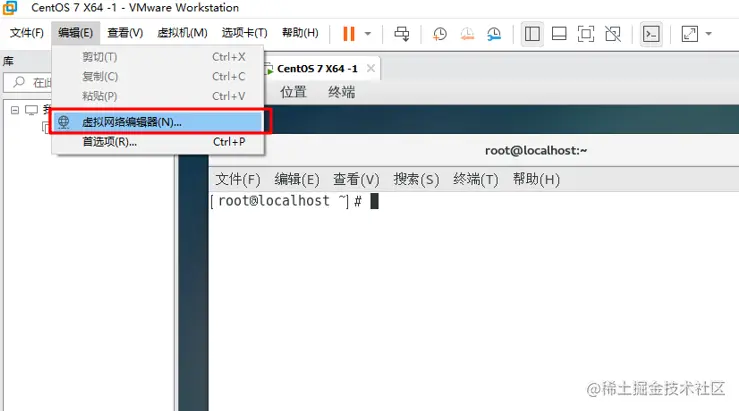The image size is (739, 411).
Task: Show the console view icon
Action: pos(651,34)
